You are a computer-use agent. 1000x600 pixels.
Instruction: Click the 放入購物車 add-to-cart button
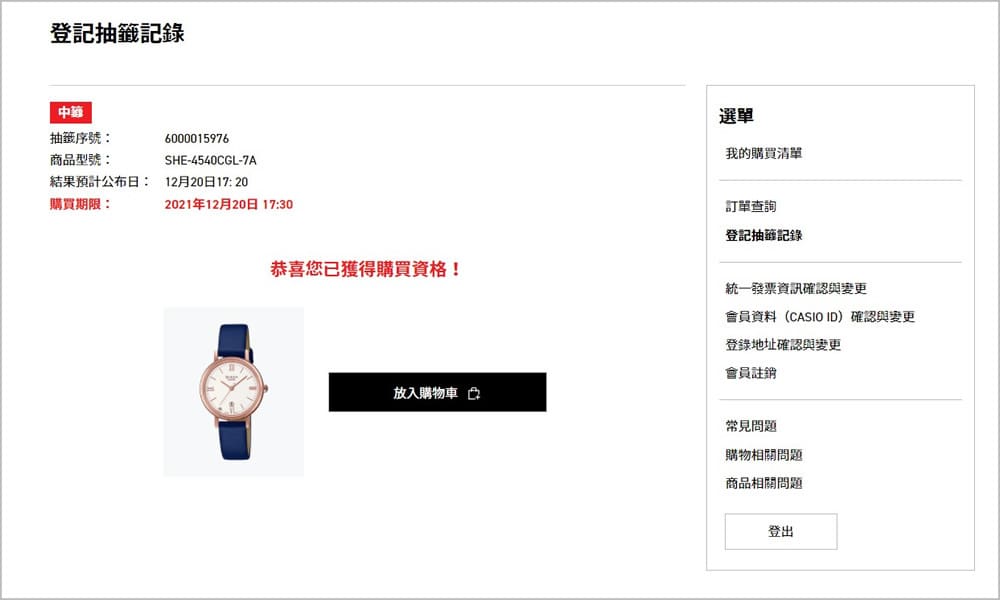(438, 392)
